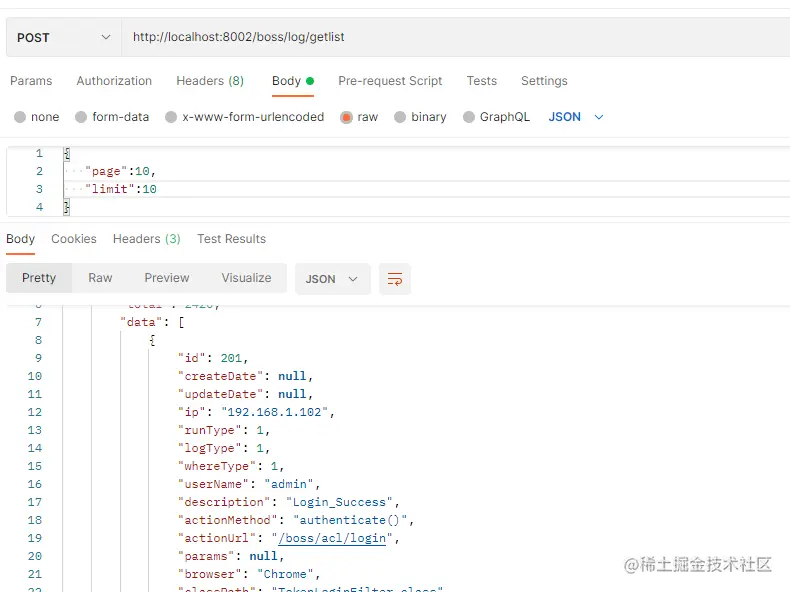Click the ip value "192.168.1.102"
The height and width of the screenshot is (592, 790).
click(275, 412)
